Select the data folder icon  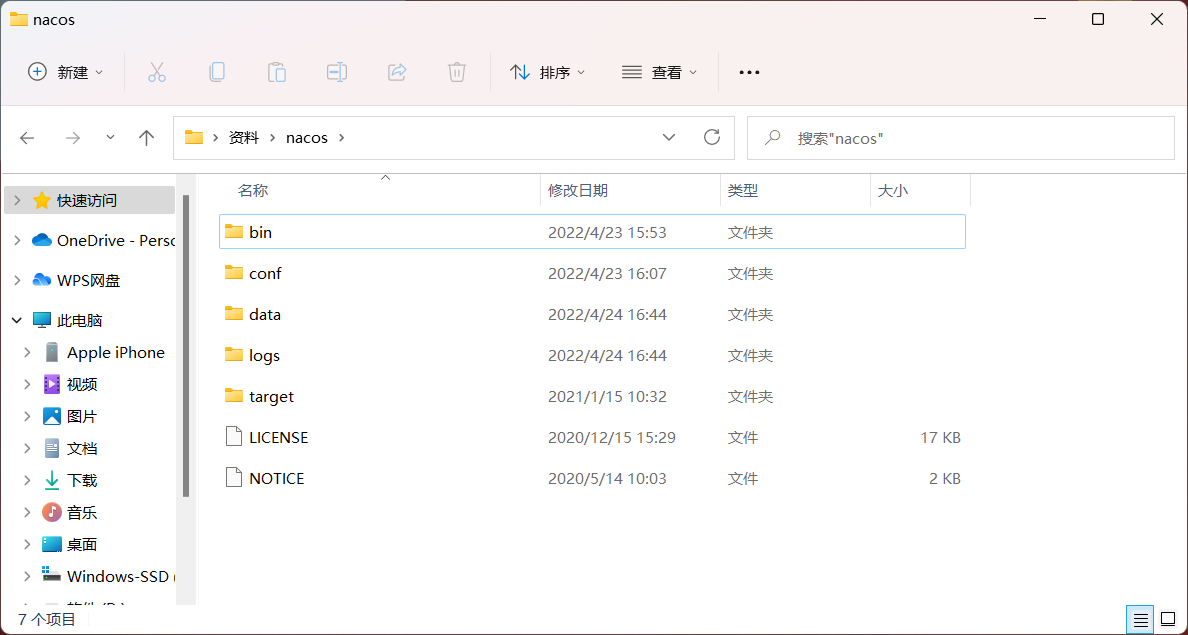coord(233,313)
